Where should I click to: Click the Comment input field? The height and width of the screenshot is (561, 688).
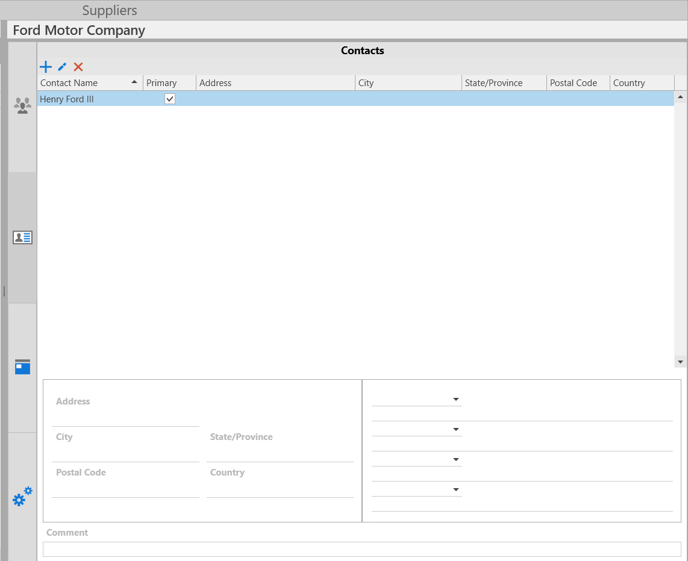pyautogui.click(x=362, y=549)
